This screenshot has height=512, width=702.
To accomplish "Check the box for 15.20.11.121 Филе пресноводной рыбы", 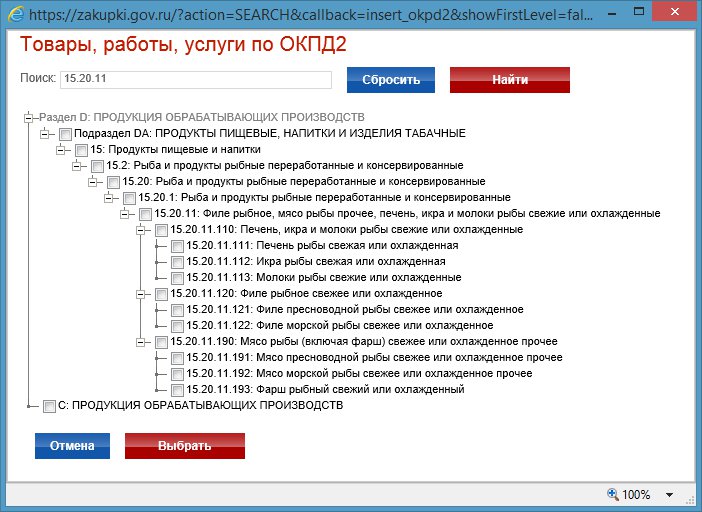I will [177, 310].
